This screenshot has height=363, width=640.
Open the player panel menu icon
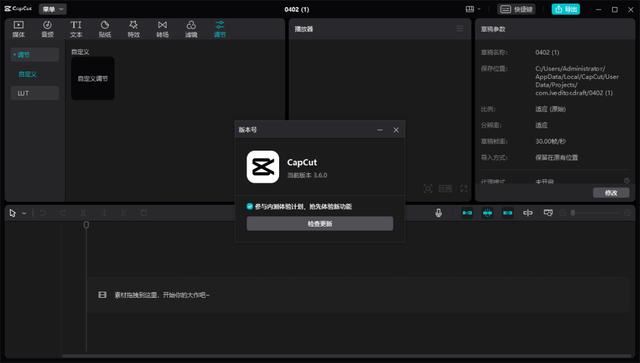[x=460, y=29]
